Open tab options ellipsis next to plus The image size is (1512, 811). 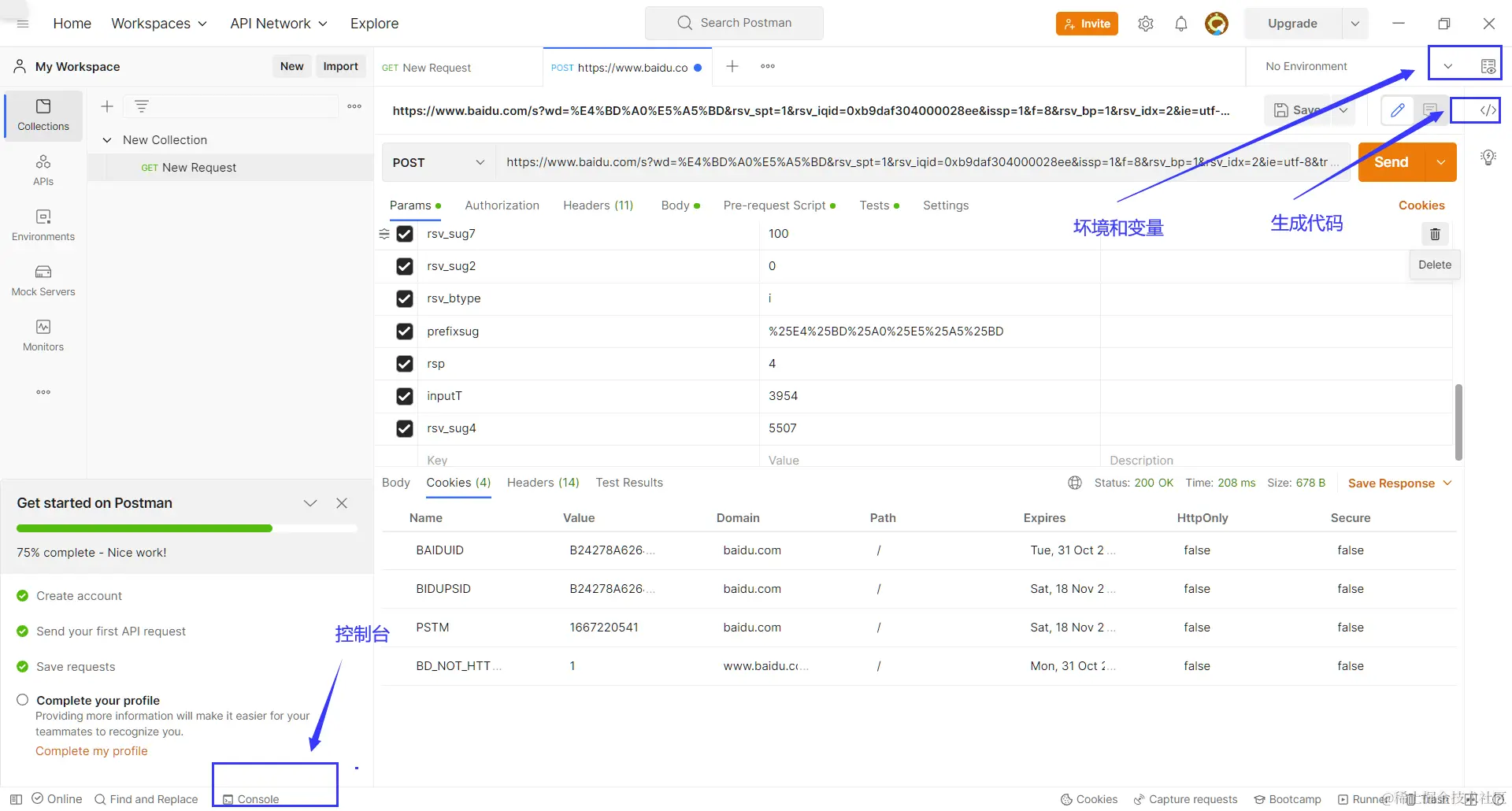768,66
